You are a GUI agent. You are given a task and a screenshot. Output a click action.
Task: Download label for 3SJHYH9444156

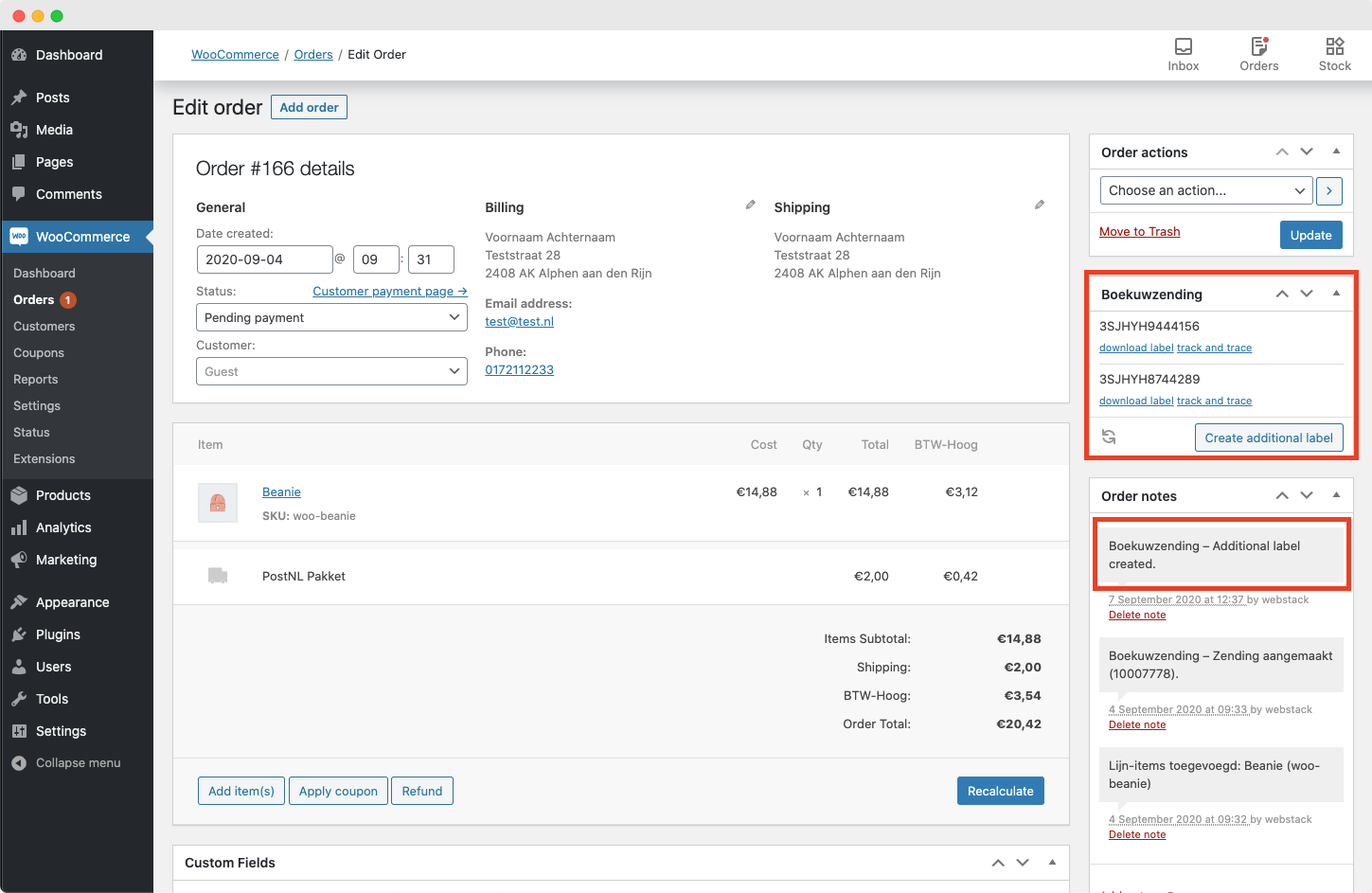pos(1136,348)
